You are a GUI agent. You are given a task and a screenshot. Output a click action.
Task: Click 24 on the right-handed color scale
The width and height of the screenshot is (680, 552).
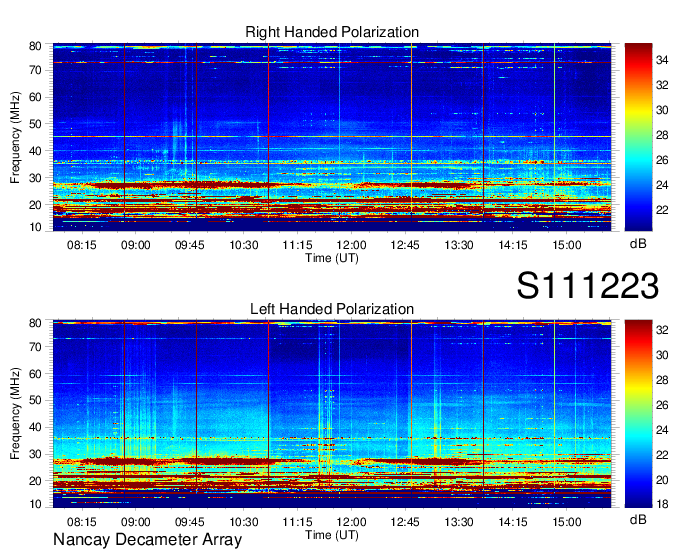point(662,185)
